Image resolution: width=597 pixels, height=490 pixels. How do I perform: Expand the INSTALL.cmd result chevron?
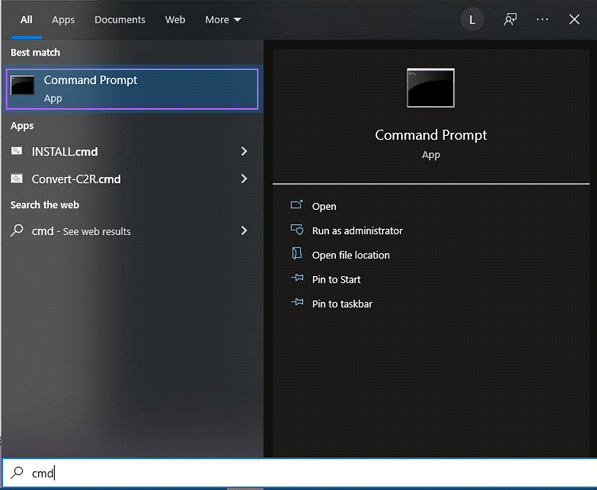coord(244,152)
